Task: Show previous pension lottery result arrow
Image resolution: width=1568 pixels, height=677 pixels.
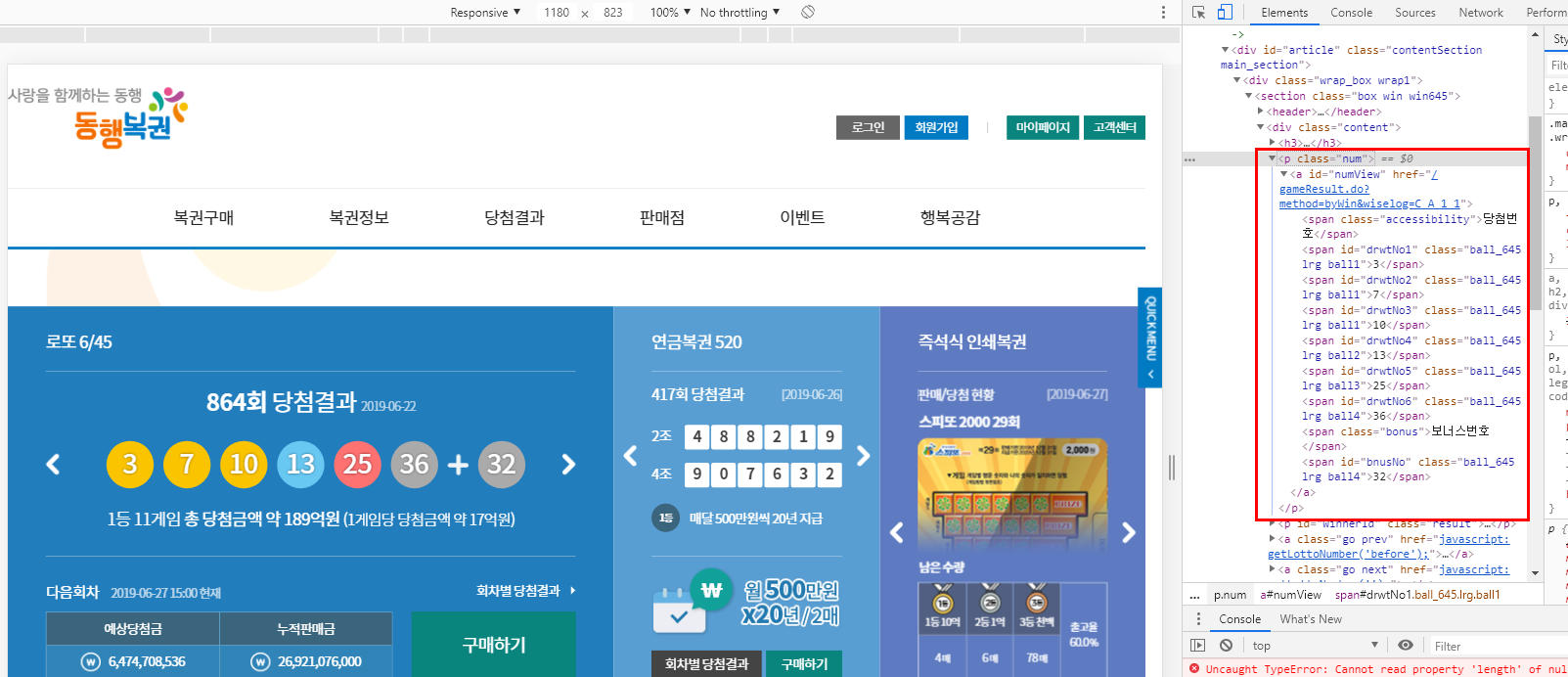Action: click(631, 455)
